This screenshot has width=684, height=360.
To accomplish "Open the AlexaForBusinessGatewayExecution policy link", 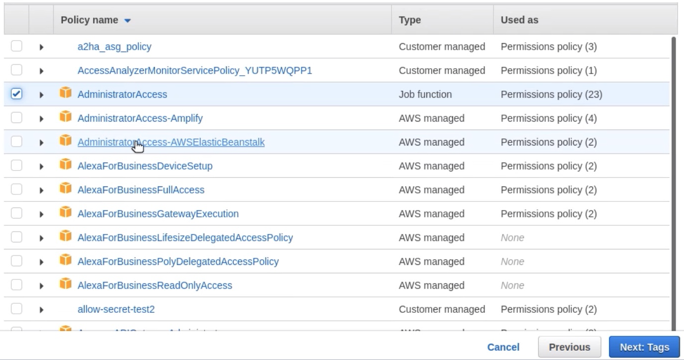I will coord(158,214).
